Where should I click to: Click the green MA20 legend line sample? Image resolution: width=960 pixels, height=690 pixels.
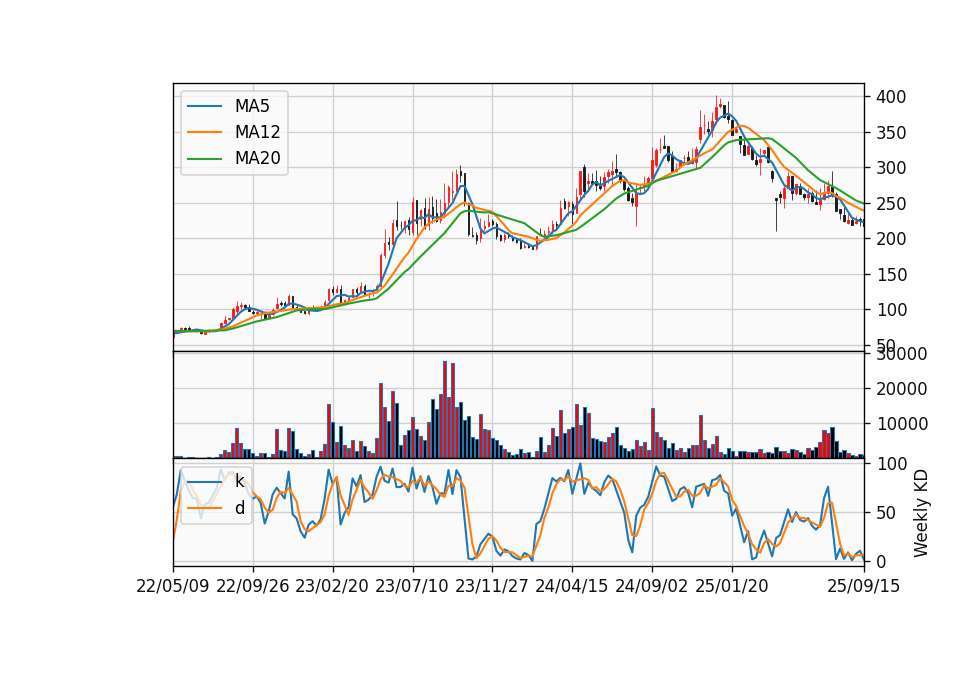[x=204, y=158]
